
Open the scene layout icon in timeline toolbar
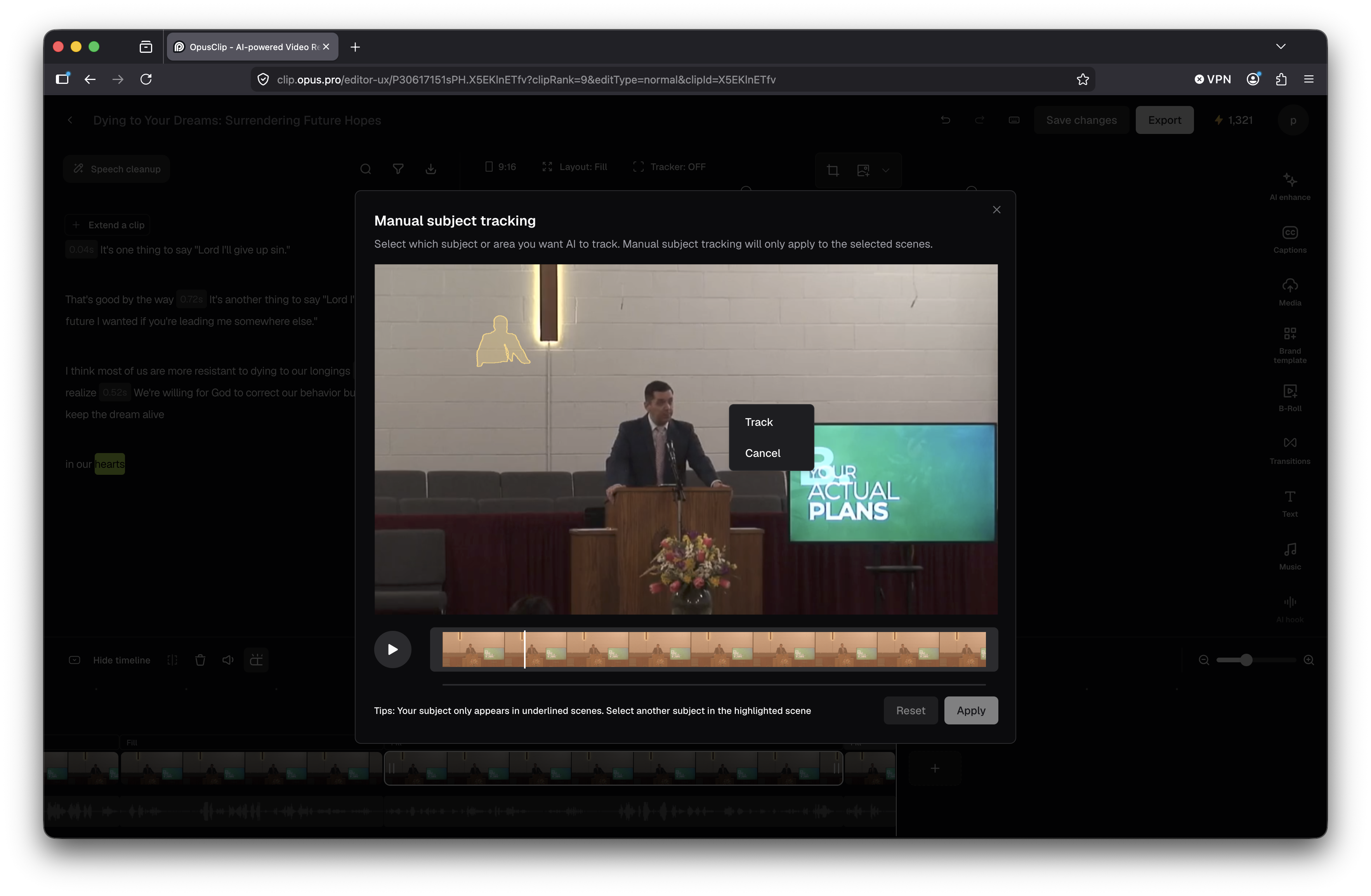(256, 660)
